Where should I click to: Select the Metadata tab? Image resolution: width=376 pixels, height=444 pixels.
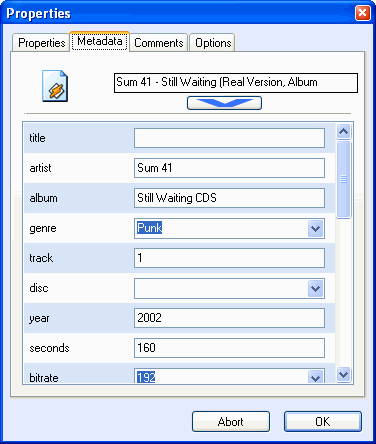click(100, 41)
